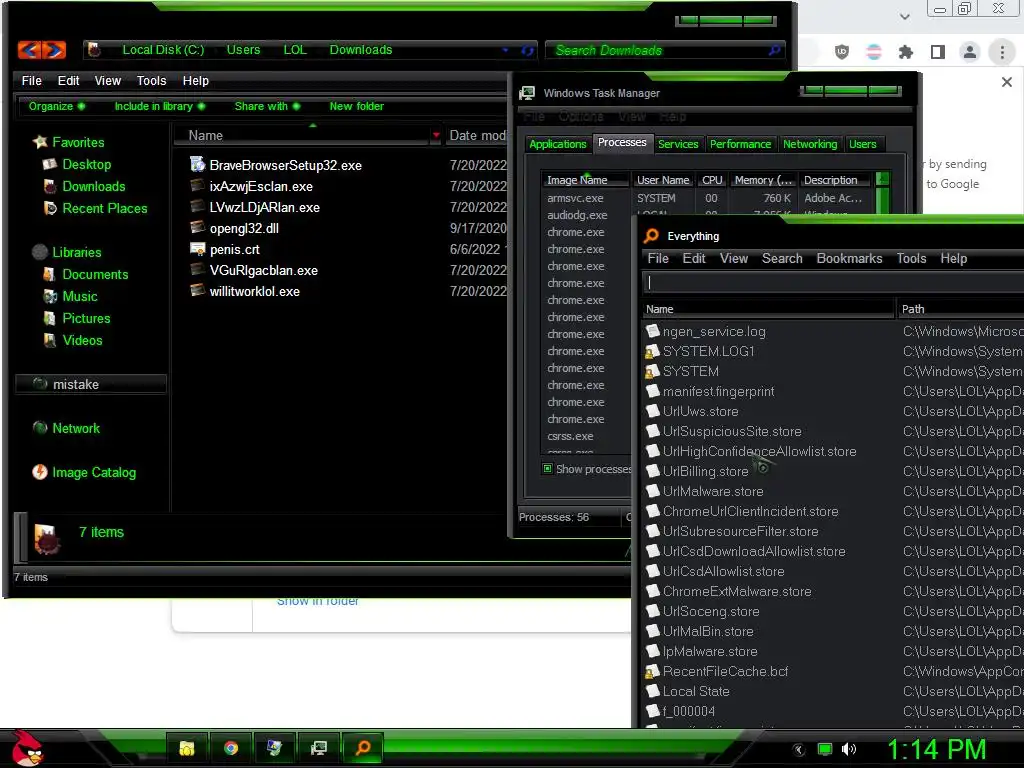Open Pictures library in sidebar
This screenshot has width=1024, height=768.
pos(86,319)
